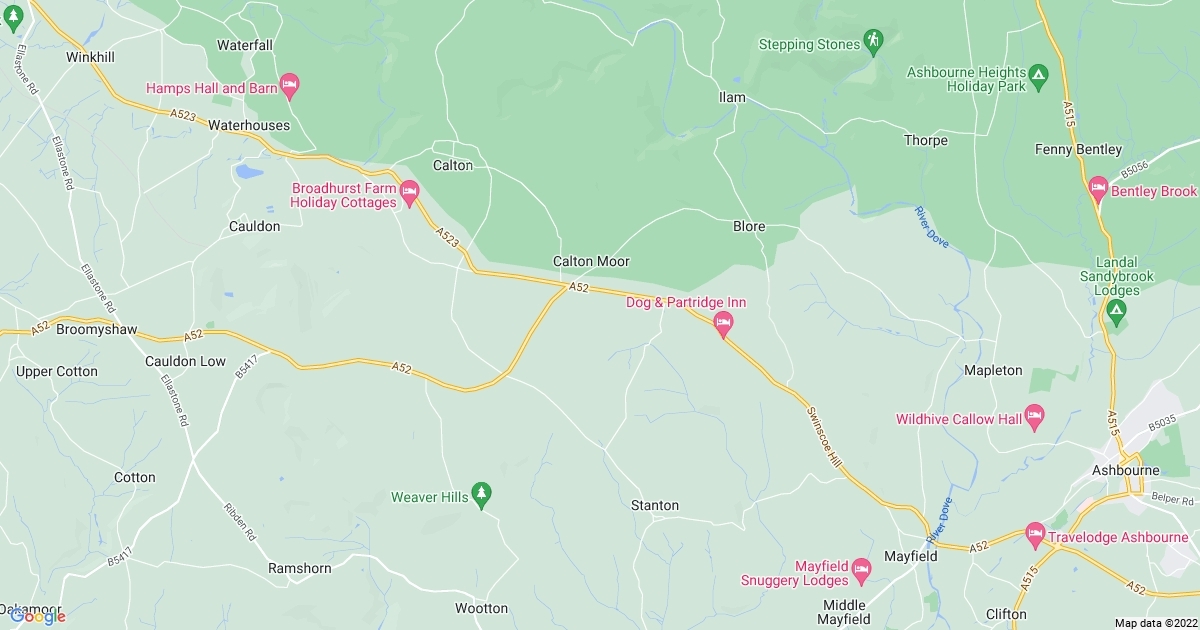Click the Hamps Hall and Barn lodging pin
The height and width of the screenshot is (630, 1200).
[290, 86]
